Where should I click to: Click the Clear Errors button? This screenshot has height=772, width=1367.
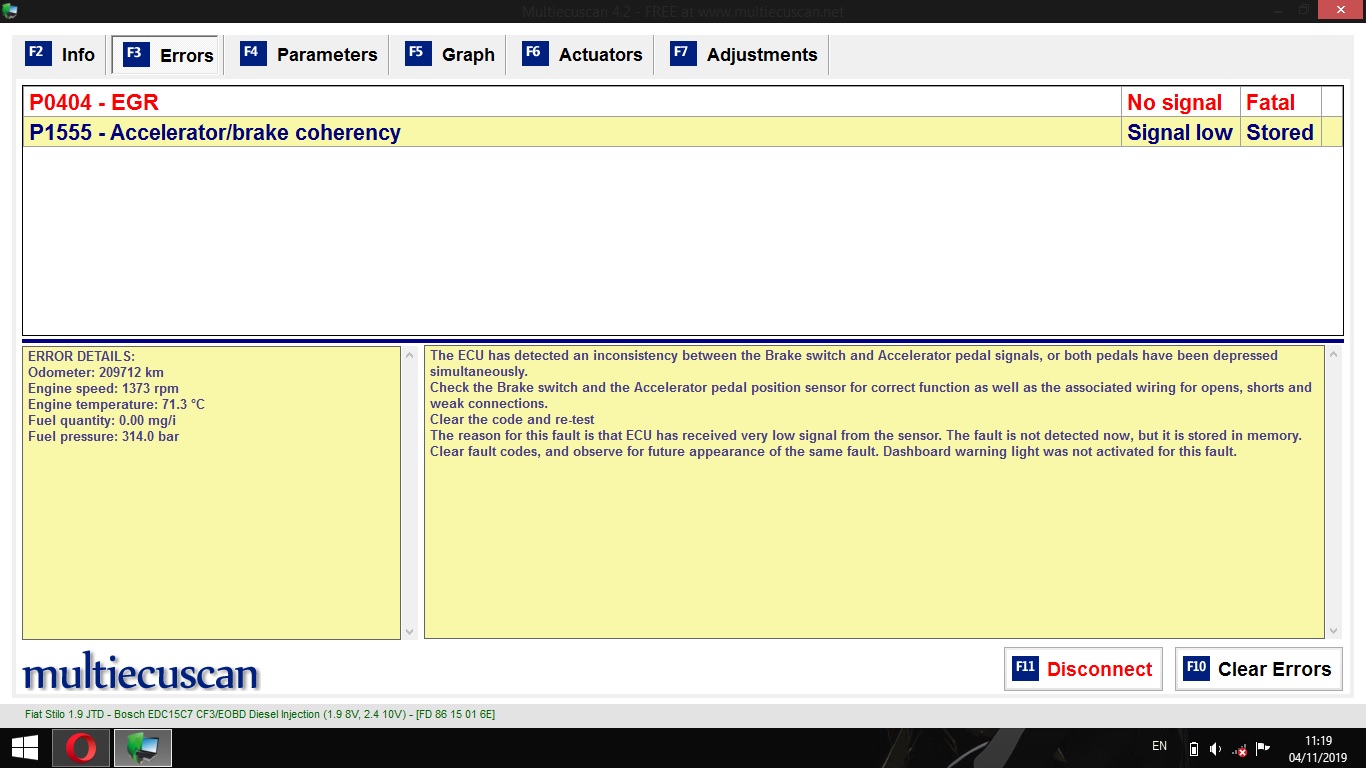(x=1258, y=669)
